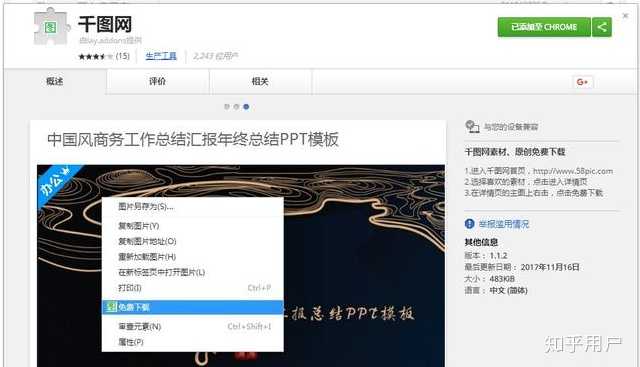Click the update date 2017年11月16日
The width and height of the screenshot is (640, 367).
pyautogui.click(x=550, y=267)
